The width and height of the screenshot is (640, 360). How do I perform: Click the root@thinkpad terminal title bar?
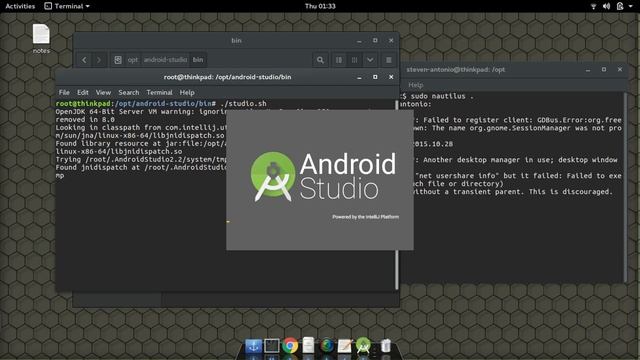pyautogui.click(x=227, y=77)
